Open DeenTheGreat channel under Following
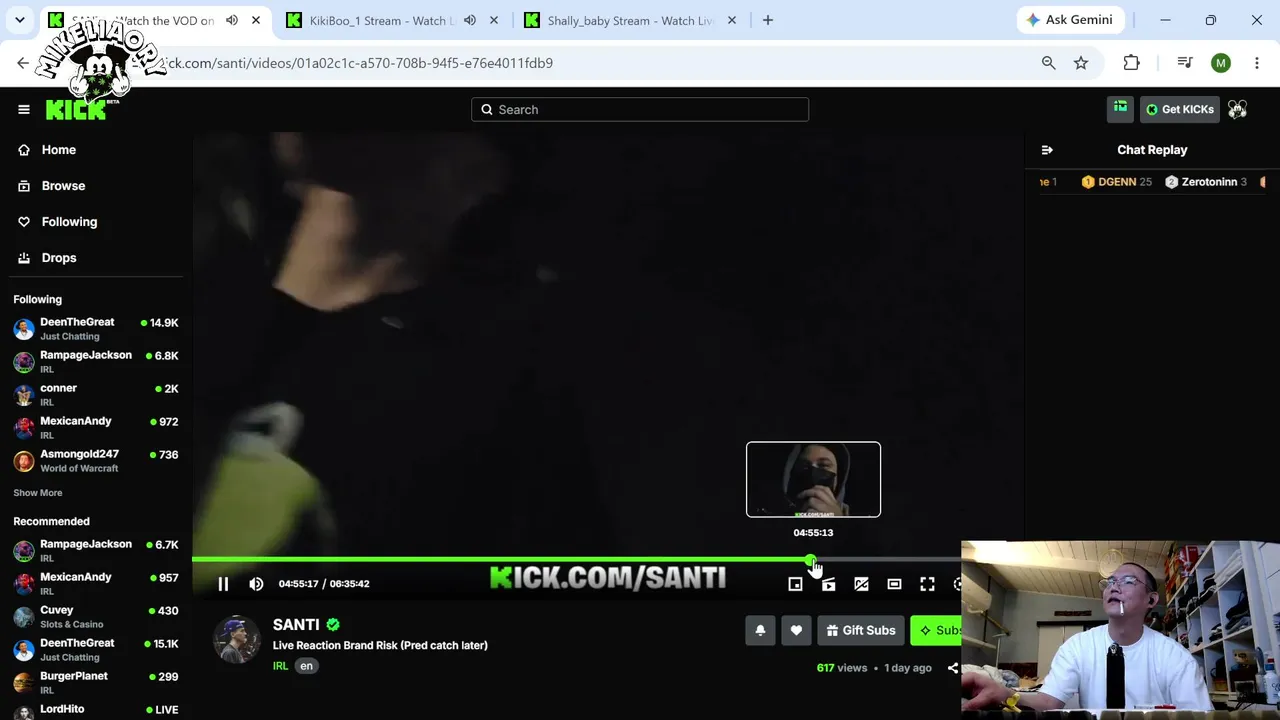Viewport: 1280px width, 720px height. 96,329
